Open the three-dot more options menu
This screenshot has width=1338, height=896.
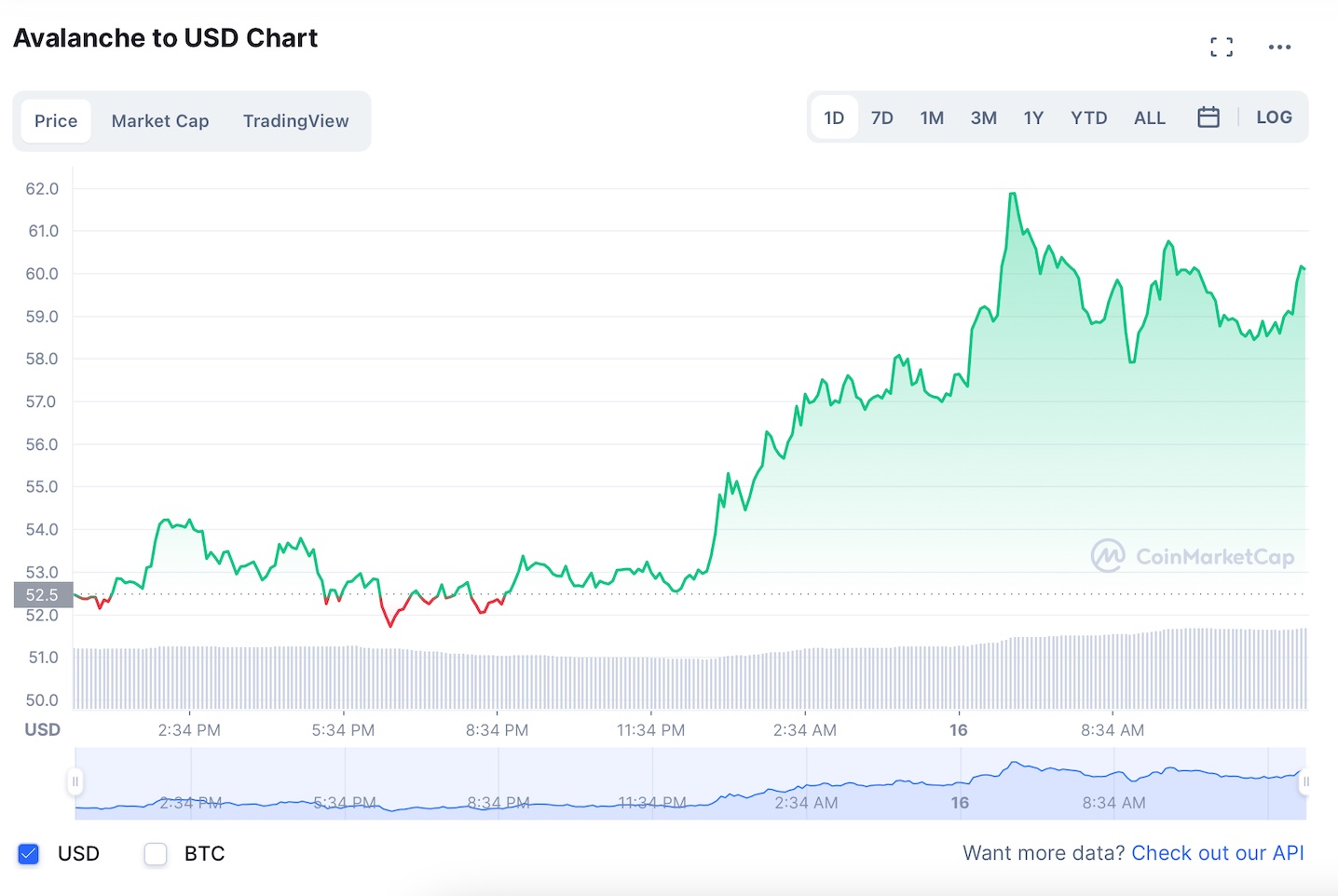coord(1279,47)
